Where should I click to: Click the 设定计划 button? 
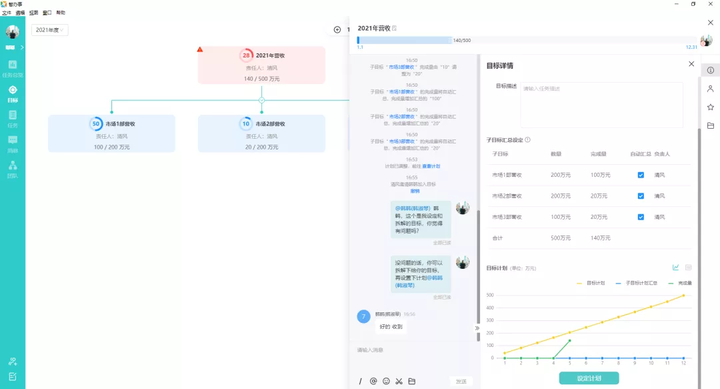(589, 378)
